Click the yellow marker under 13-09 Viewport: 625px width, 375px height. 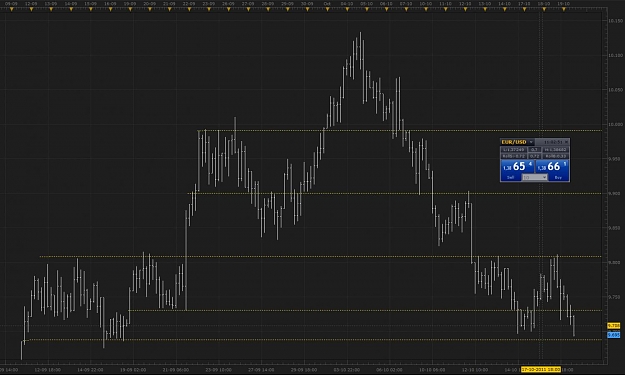[51, 9]
